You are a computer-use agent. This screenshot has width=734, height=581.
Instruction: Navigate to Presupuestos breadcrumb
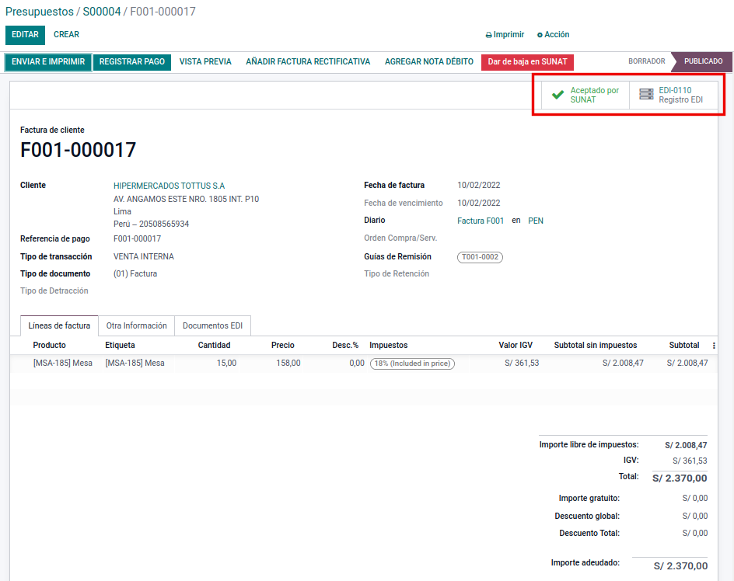(39, 12)
